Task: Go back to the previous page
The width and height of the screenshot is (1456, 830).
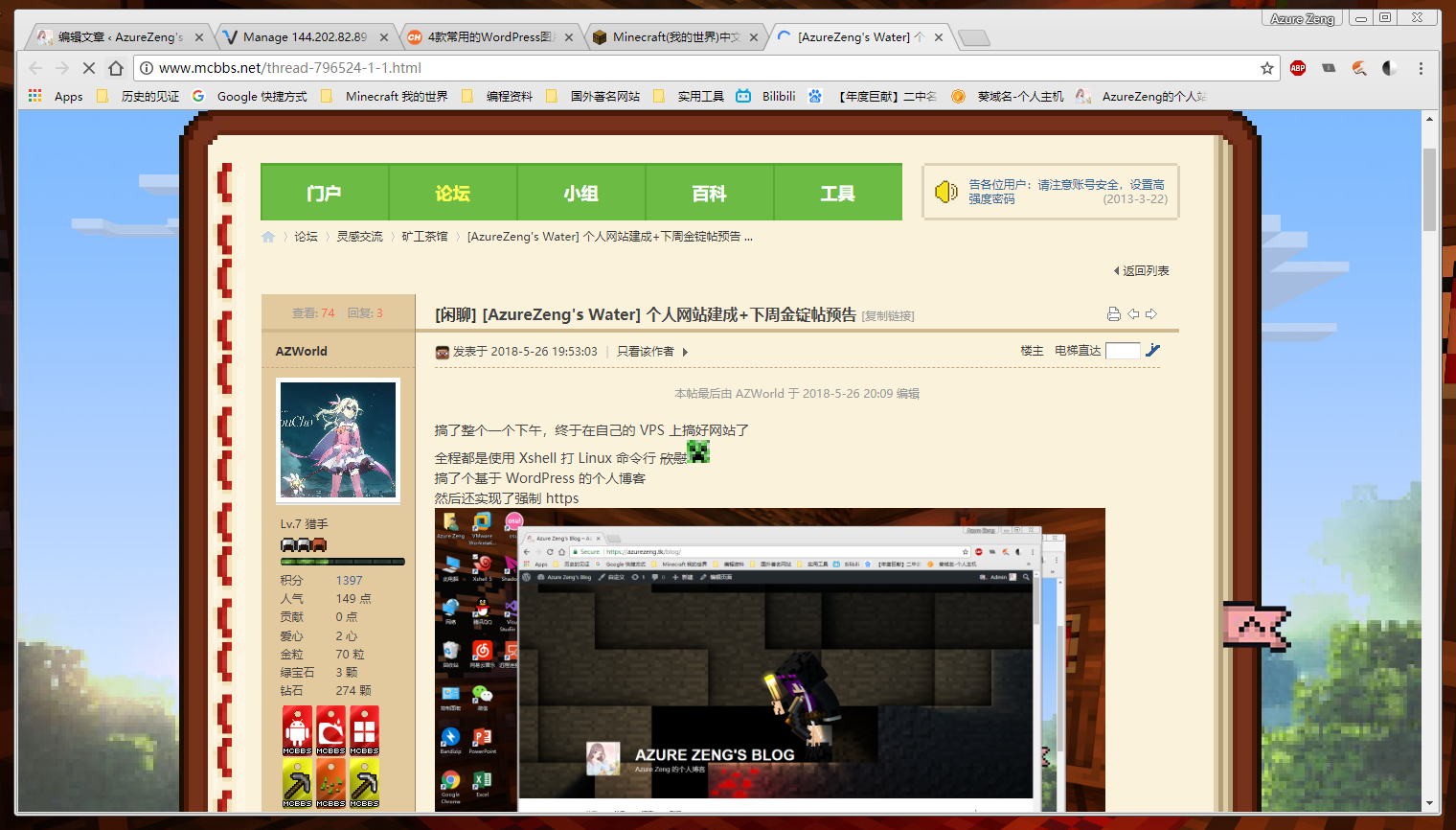Action: click(35, 68)
